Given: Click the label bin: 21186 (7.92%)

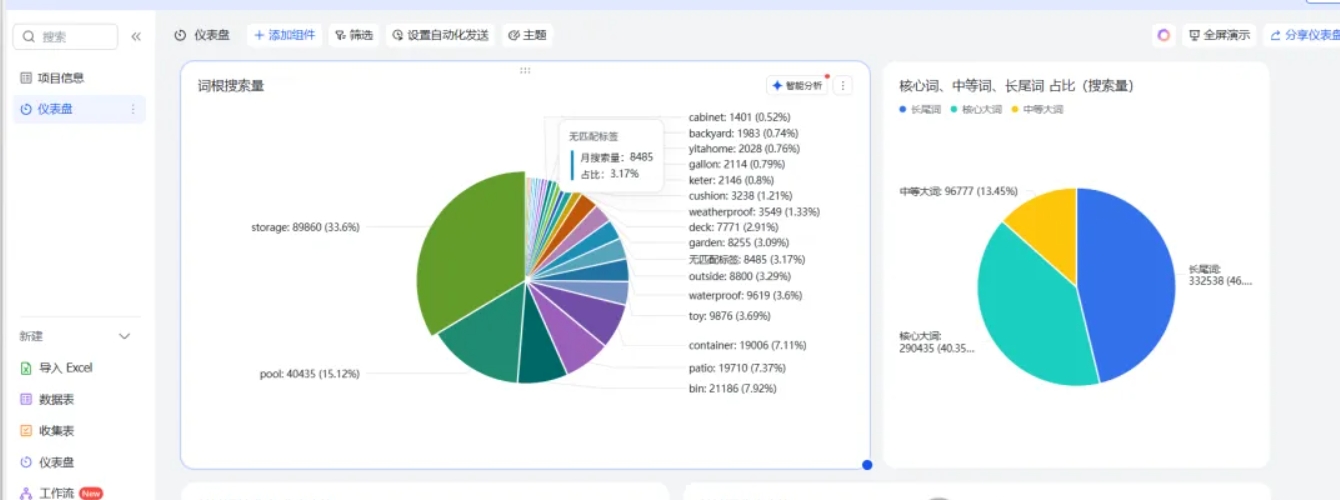Looking at the screenshot, I should tap(732, 388).
